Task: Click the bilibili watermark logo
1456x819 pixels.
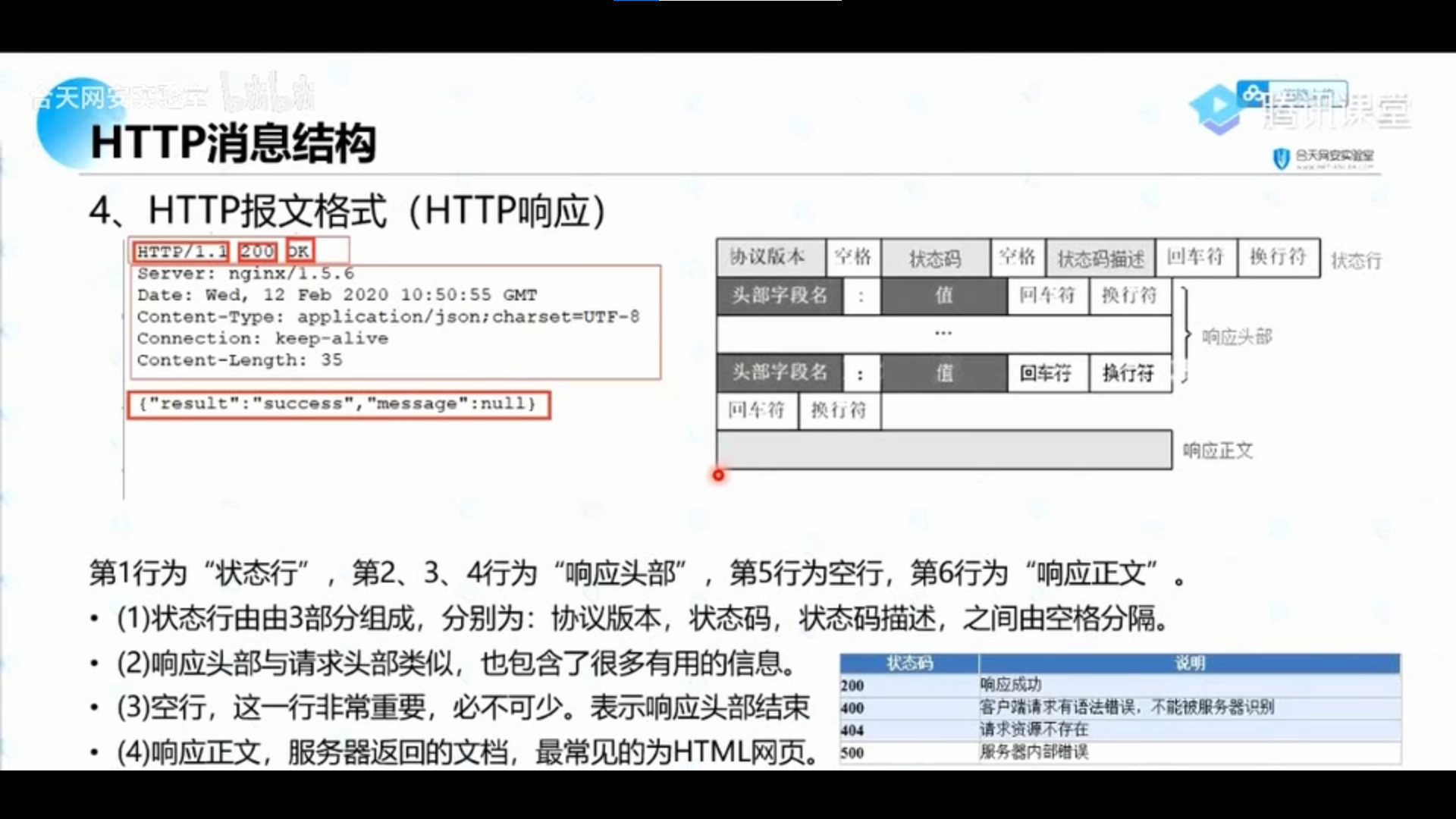Action: 267,93
